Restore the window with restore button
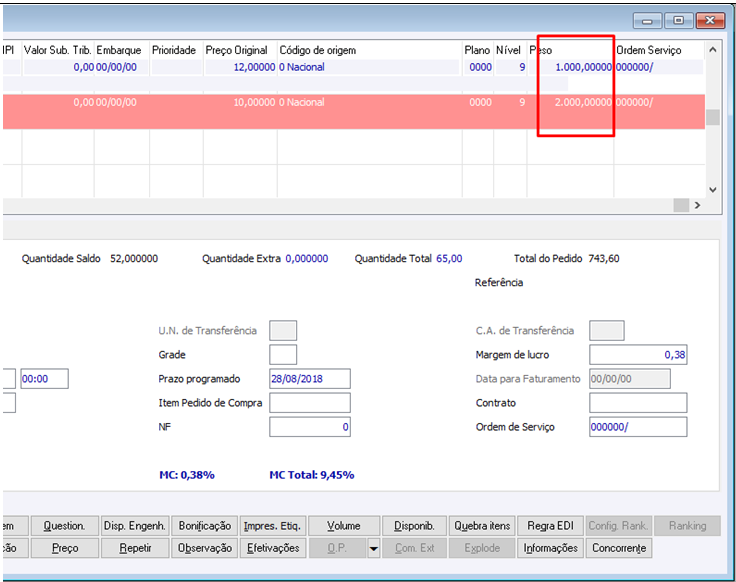The image size is (736, 582). pyautogui.click(x=678, y=20)
